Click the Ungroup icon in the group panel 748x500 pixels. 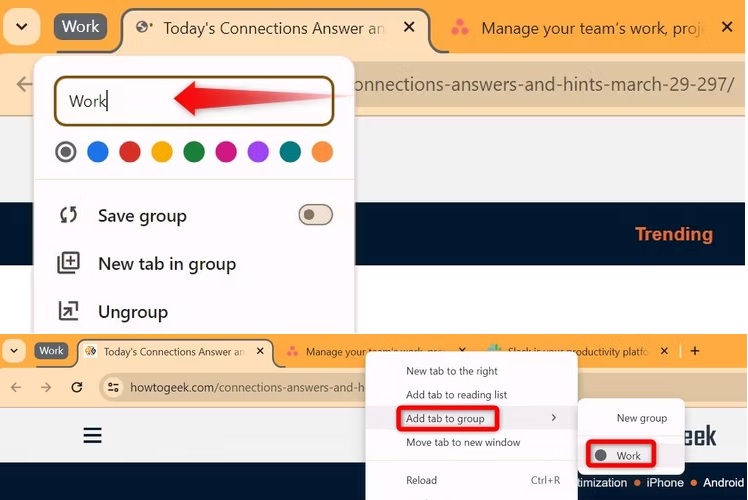68,312
